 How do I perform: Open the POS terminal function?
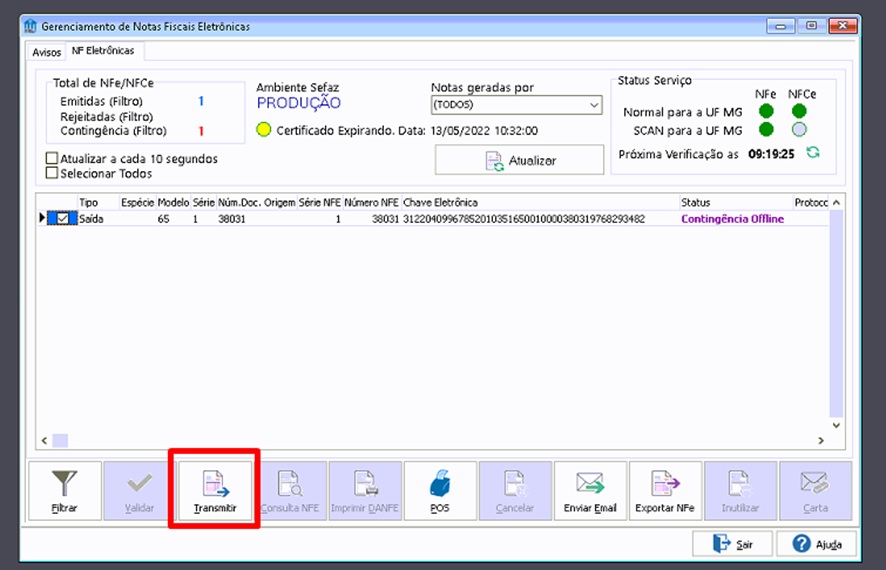tap(440, 490)
